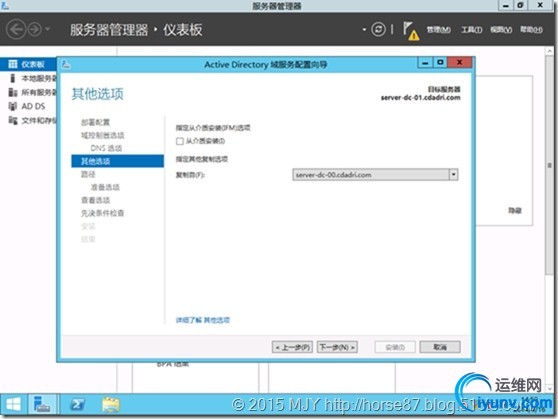This screenshot has width=558, height=419.
Task: Open the navigation history dropdown arrow
Action: click(x=48, y=29)
